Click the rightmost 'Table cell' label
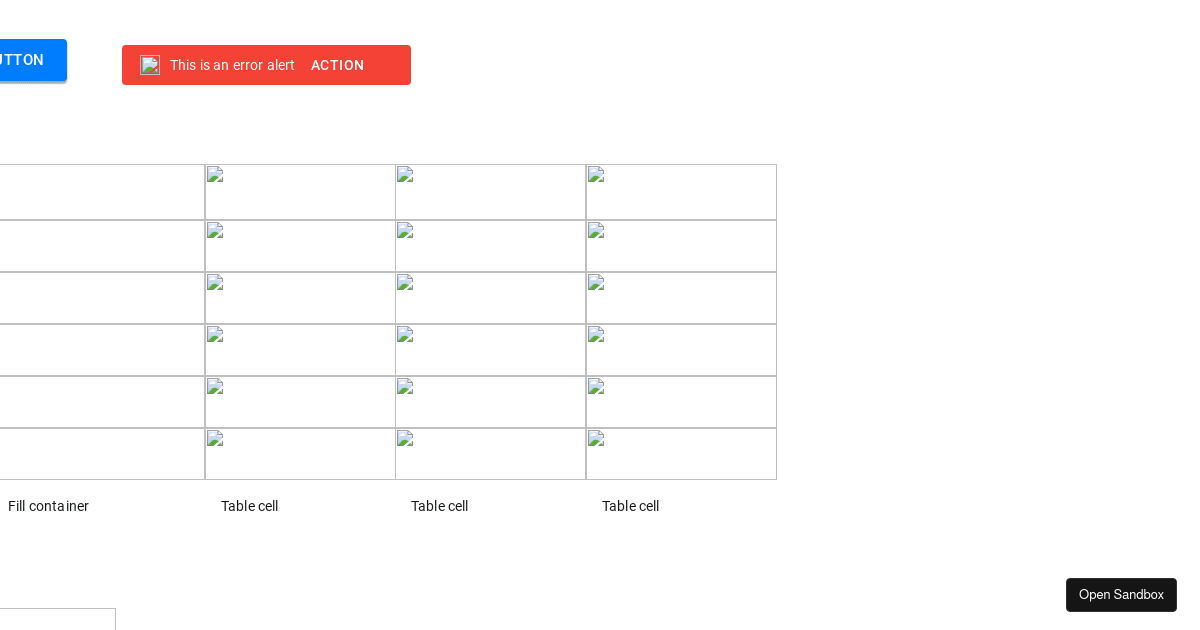The width and height of the screenshot is (1200, 630). (630, 506)
